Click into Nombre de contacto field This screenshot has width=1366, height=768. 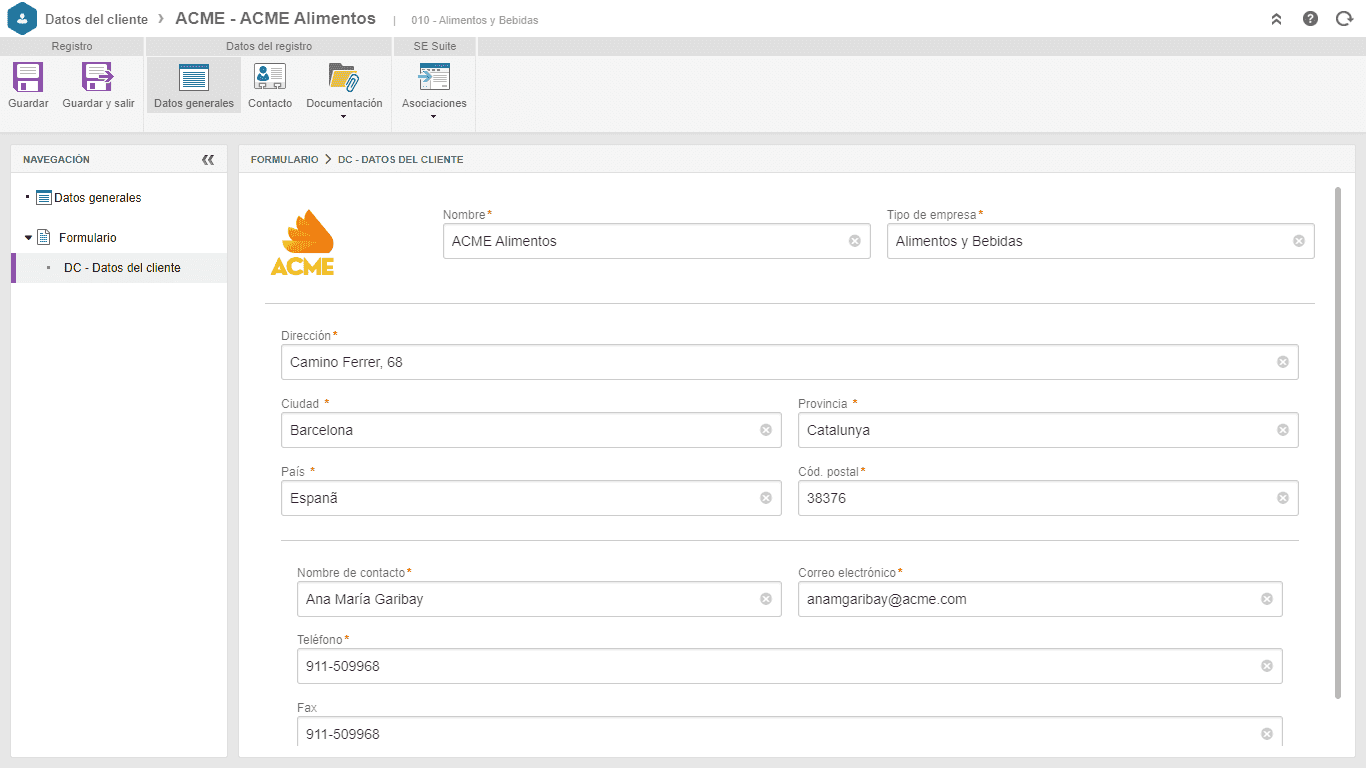point(539,599)
